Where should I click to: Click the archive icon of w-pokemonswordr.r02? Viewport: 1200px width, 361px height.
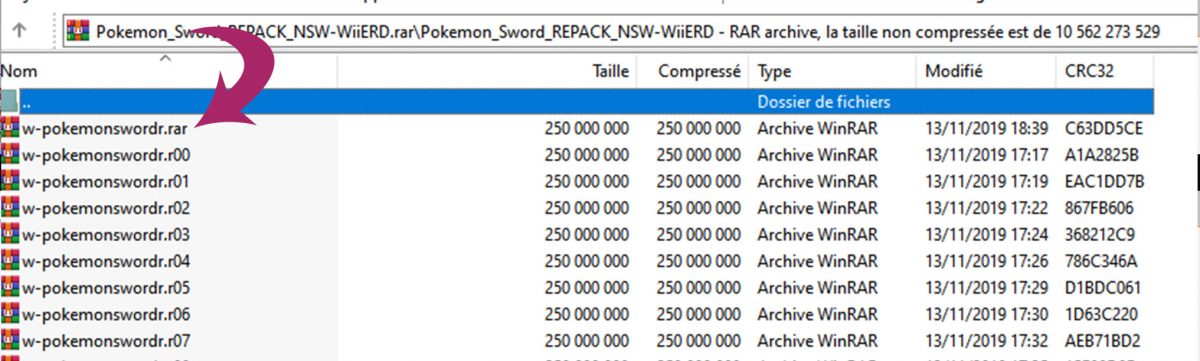coord(10,208)
